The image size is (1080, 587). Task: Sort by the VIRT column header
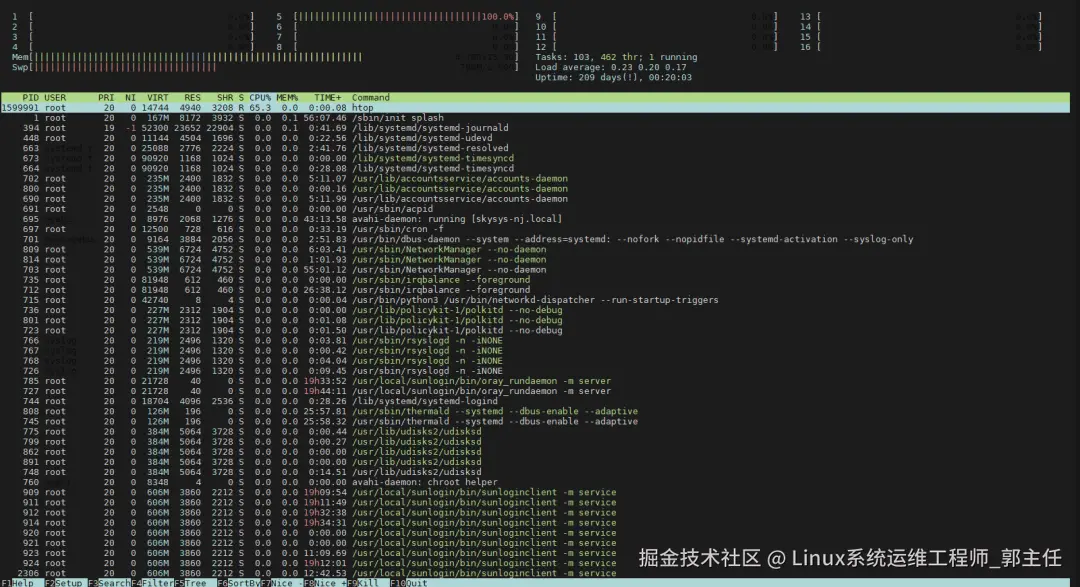(x=158, y=98)
